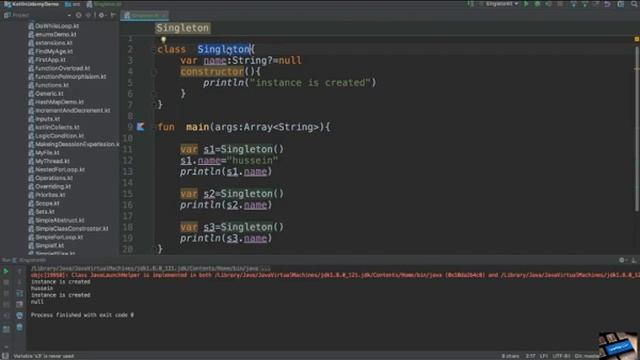The width and height of the screenshot is (640, 360).
Task: Open FindMyAge.kt in the project tree
Action: point(50,51)
